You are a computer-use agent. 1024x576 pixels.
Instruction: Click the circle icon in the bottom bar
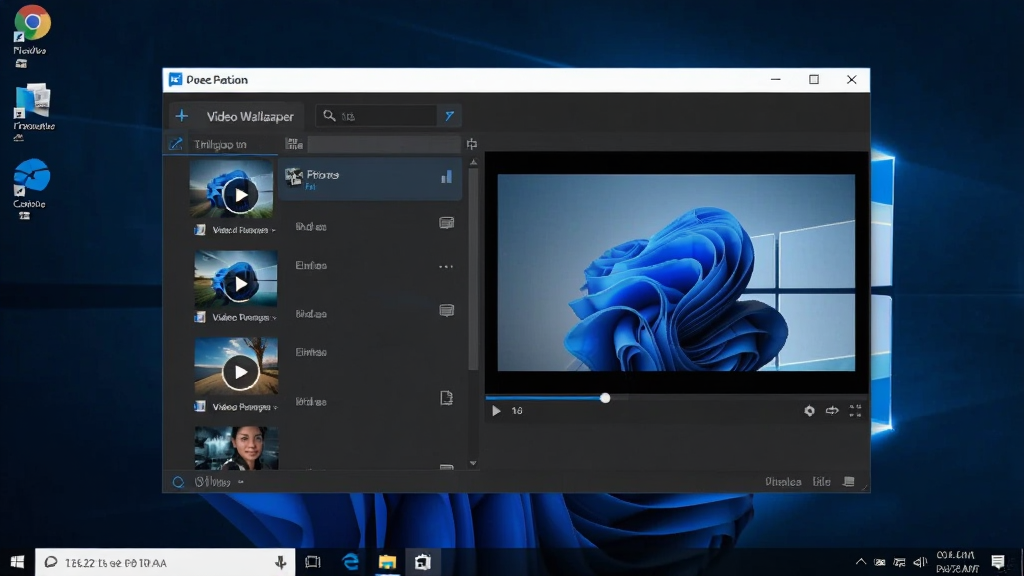pos(178,483)
